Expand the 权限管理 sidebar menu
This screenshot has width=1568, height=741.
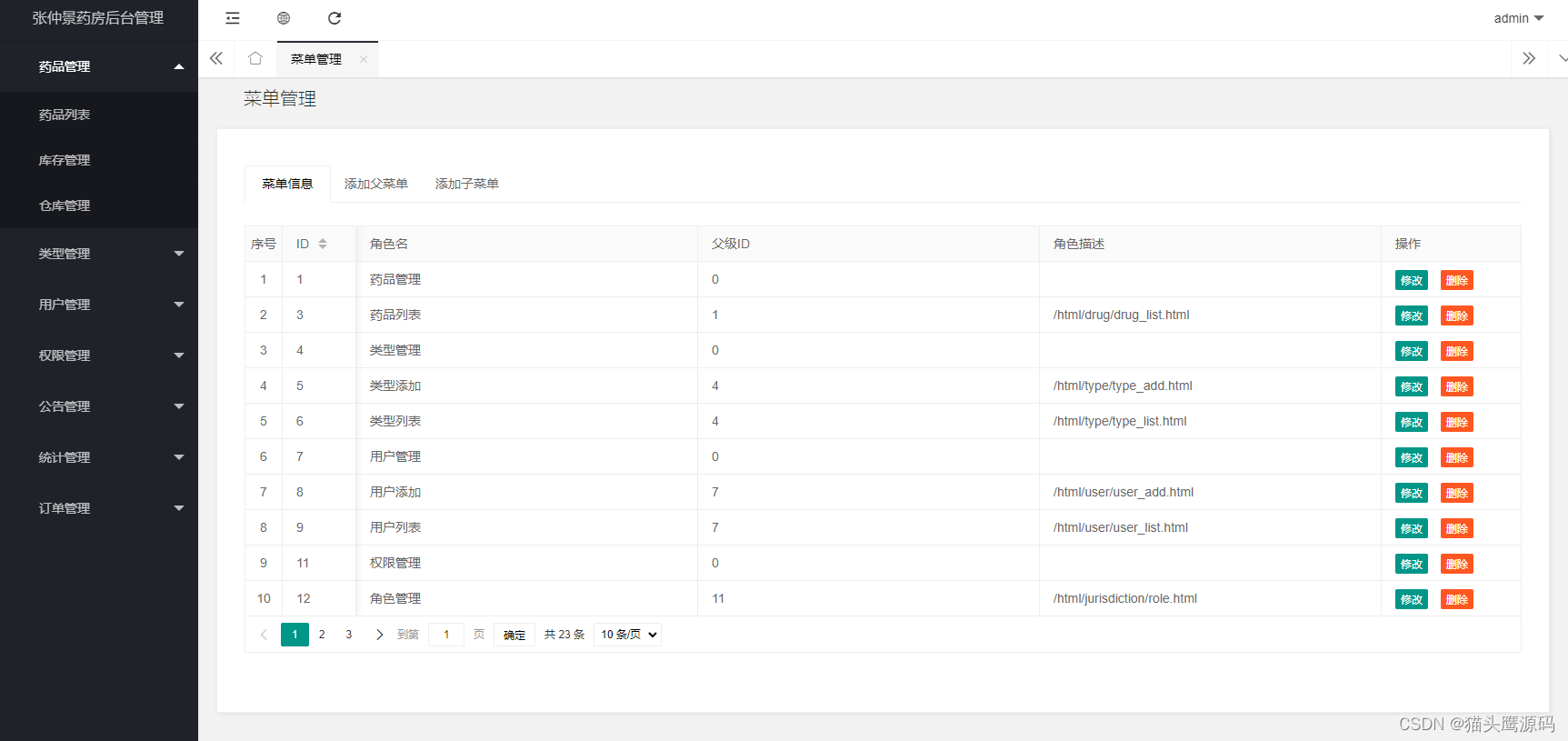click(99, 355)
